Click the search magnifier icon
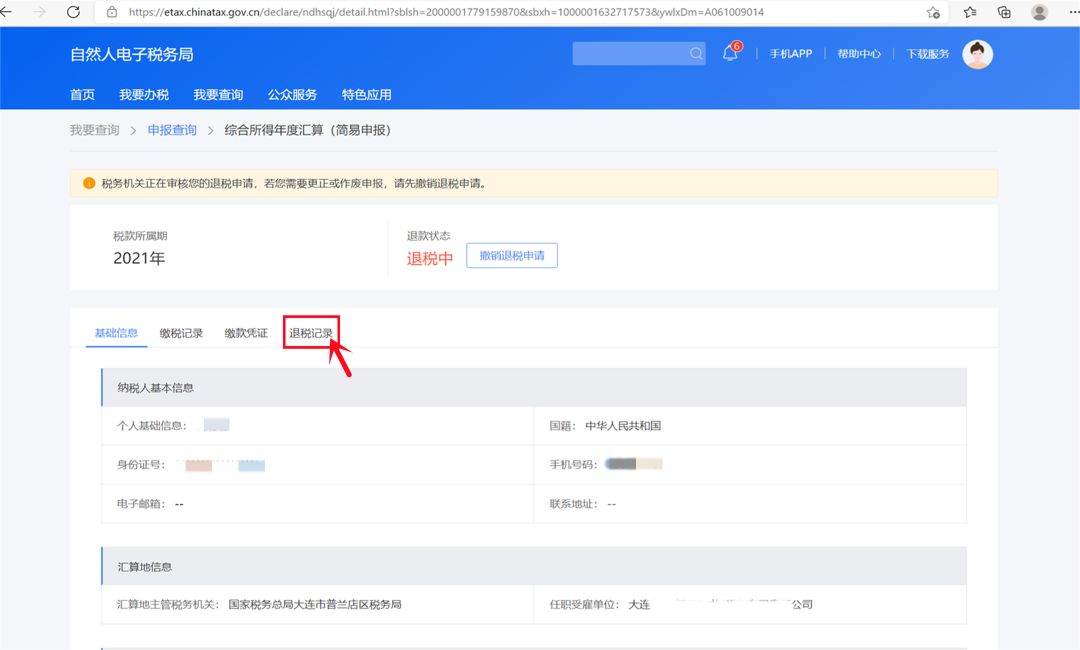Screen dimensions: 1080x650 [694, 53]
